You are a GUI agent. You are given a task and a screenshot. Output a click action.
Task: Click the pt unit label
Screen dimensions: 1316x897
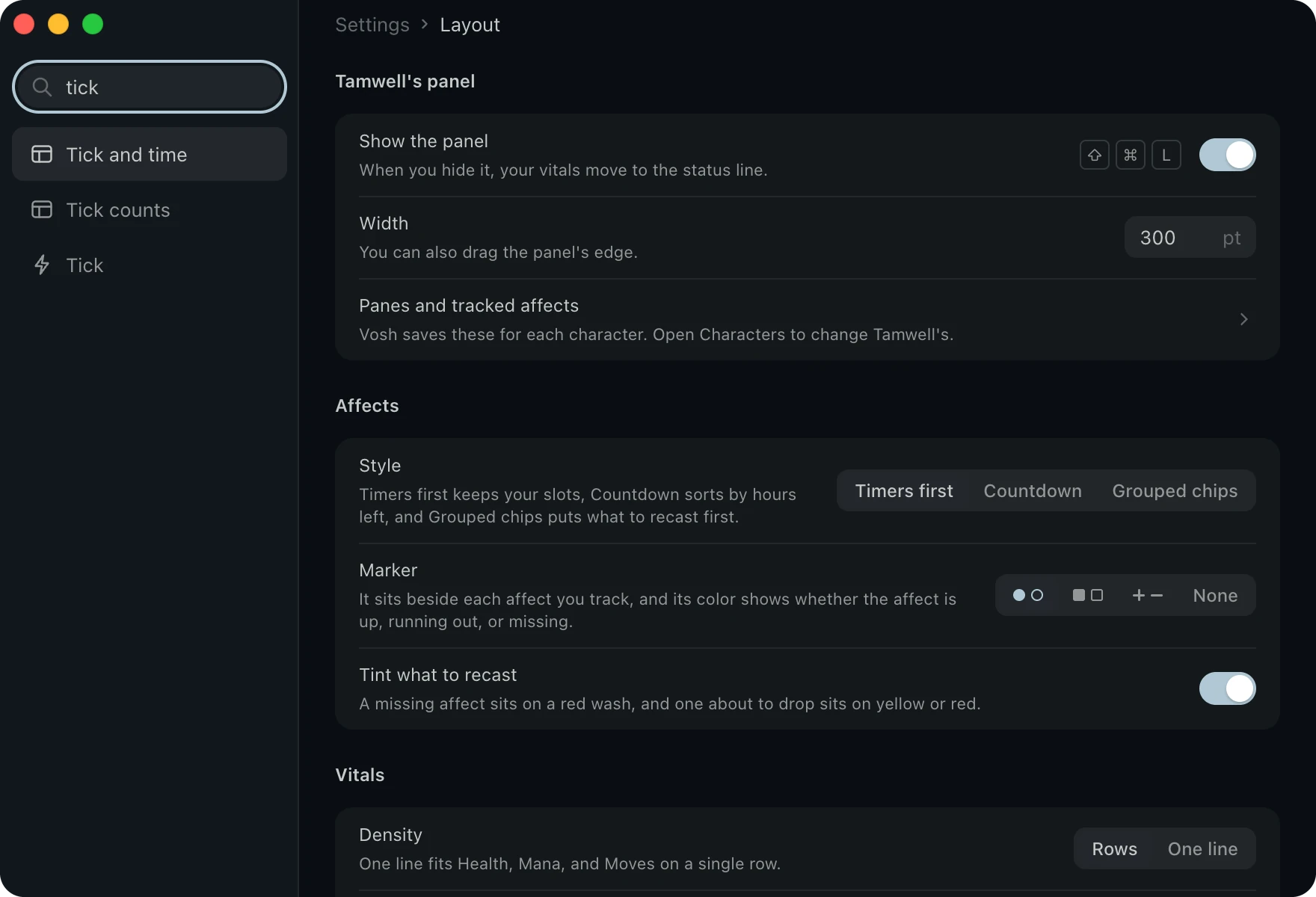[x=1232, y=238]
